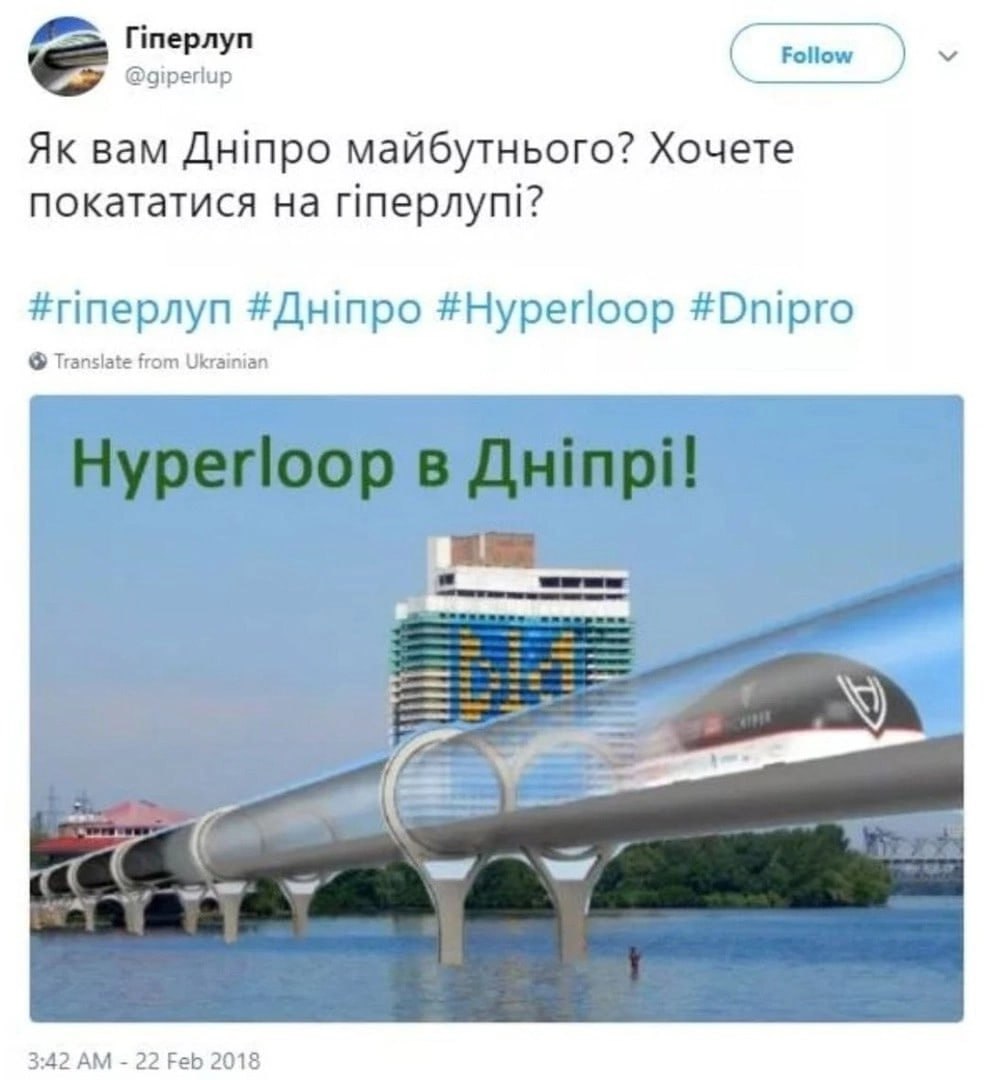This screenshot has height=1080, width=988.
Task: Open the #Dnipro hashtag
Action: [x=772, y=308]
